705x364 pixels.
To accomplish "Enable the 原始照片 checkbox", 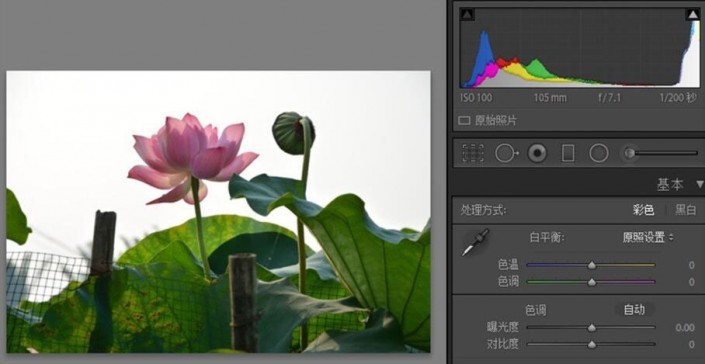I will click(x=464, y=121).
